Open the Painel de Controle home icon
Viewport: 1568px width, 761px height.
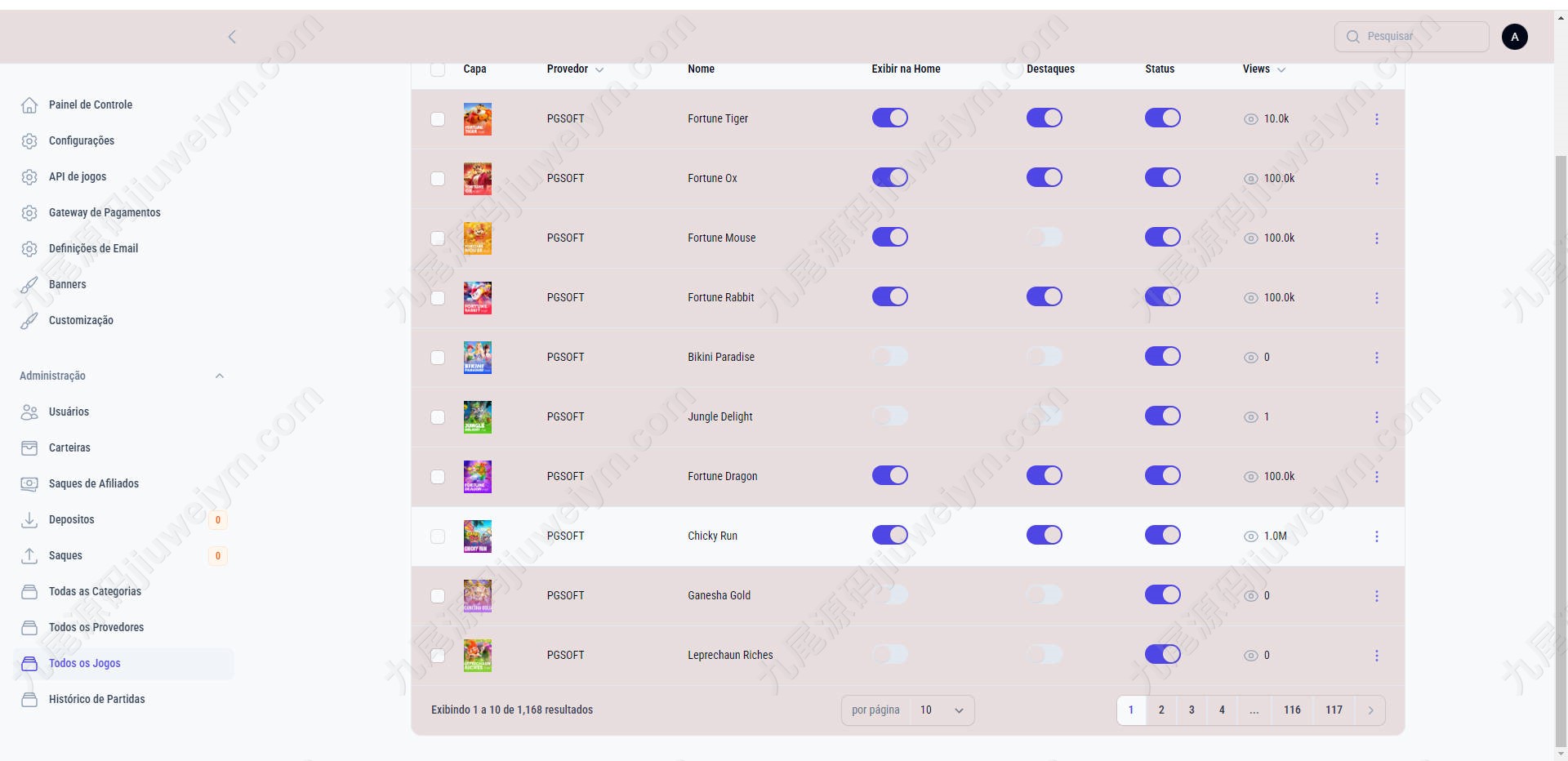pos(29,105)
